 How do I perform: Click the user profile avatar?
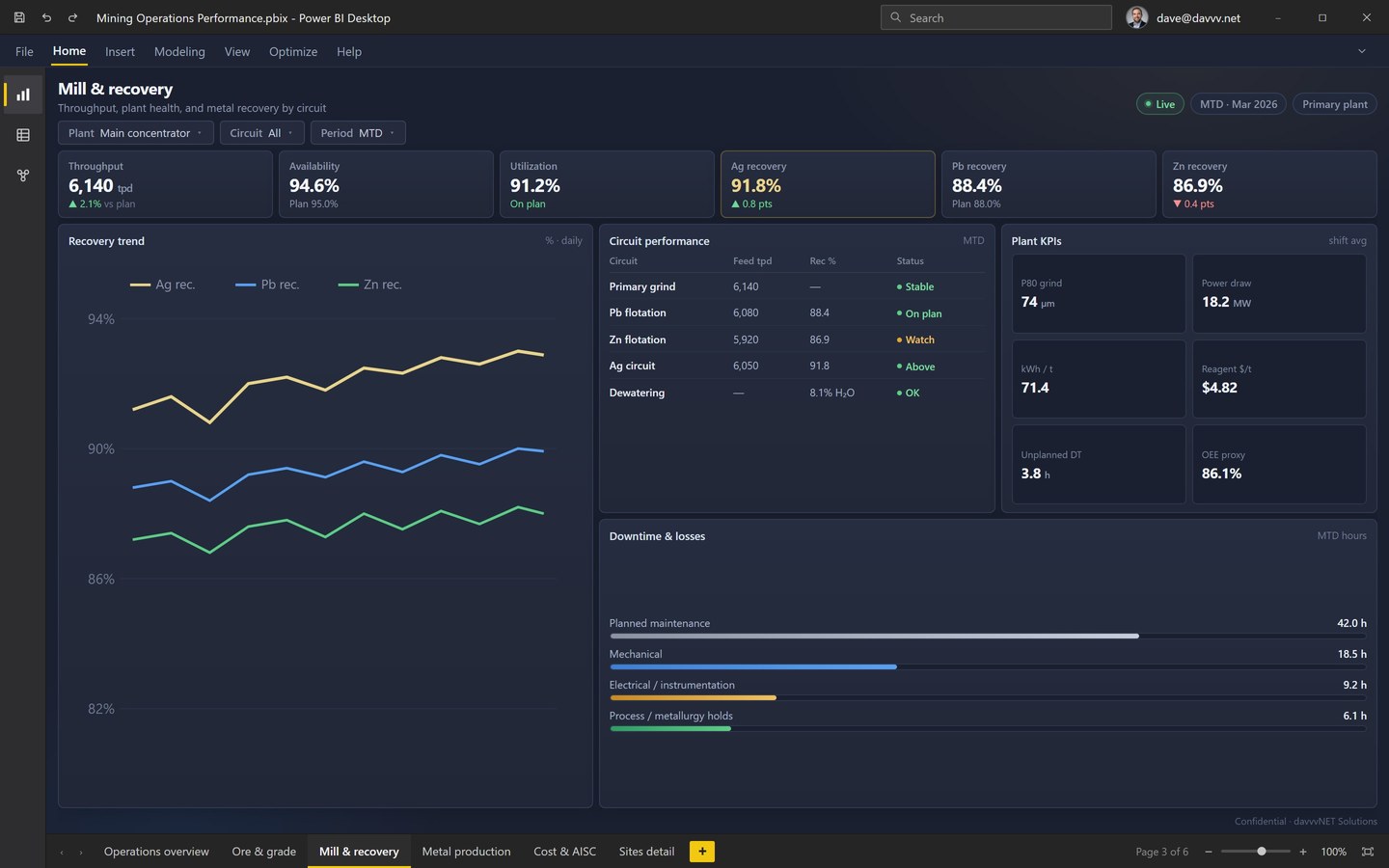[1137, 17]
